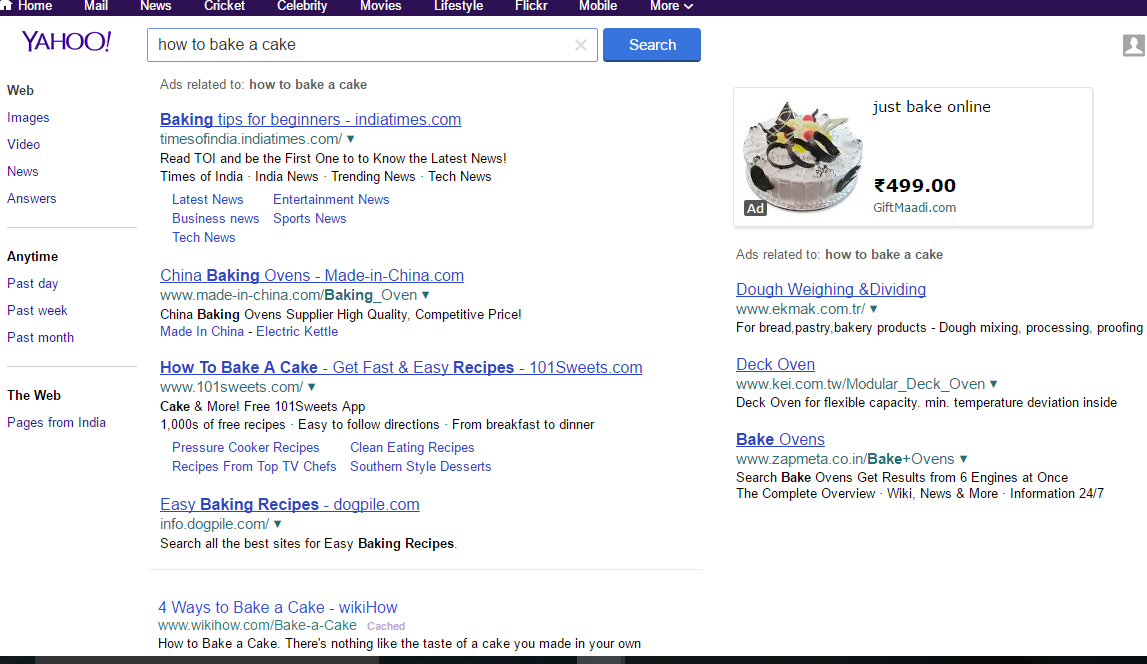Clear the search box with the X icon
1147x664 pixels.
581,45
